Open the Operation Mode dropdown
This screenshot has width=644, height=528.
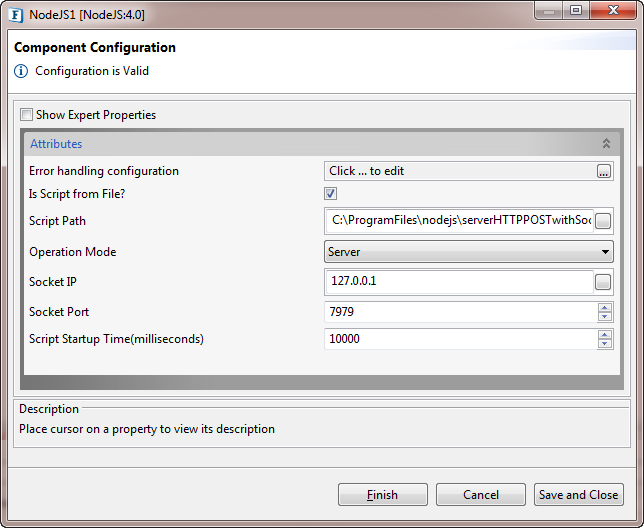coord(469,252)
